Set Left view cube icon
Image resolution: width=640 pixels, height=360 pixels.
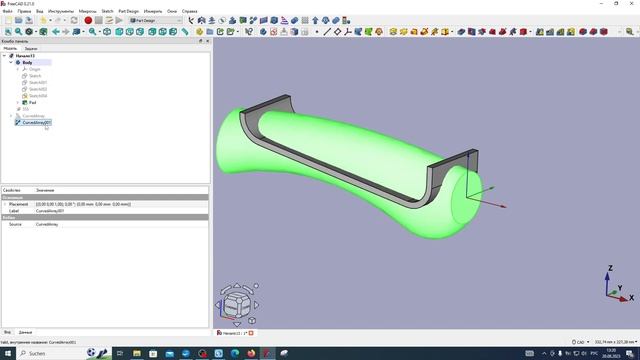click(173, 32)
